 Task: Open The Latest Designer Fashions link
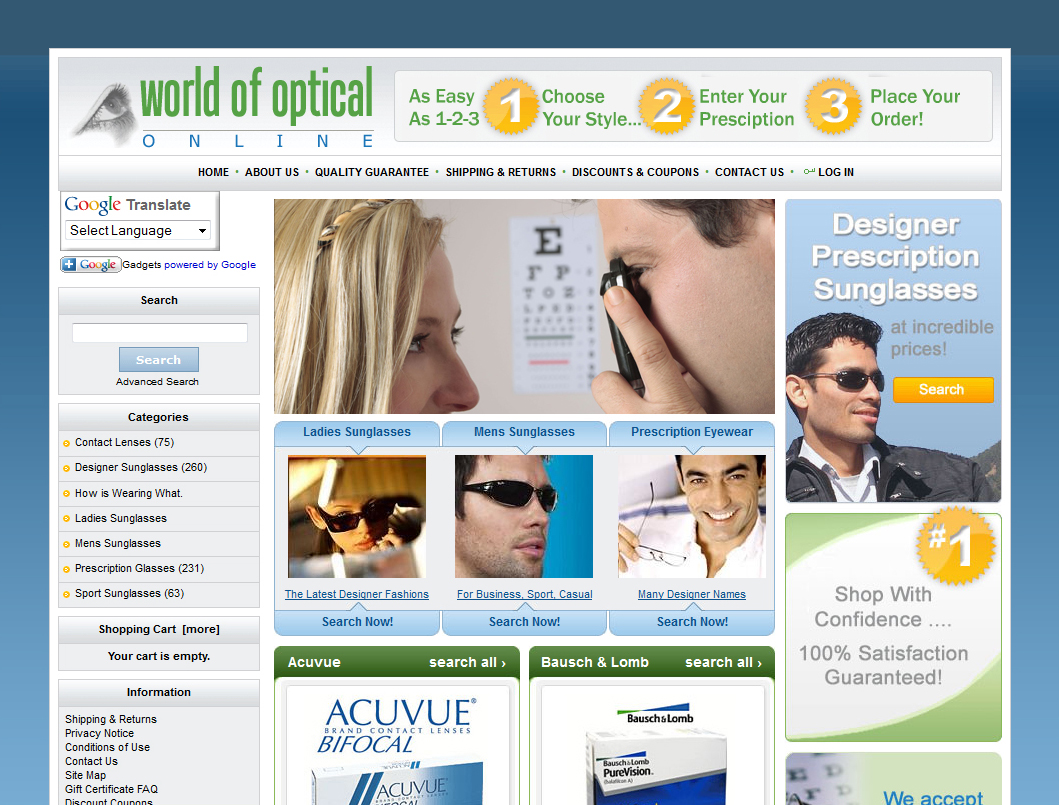pos(357,594)
